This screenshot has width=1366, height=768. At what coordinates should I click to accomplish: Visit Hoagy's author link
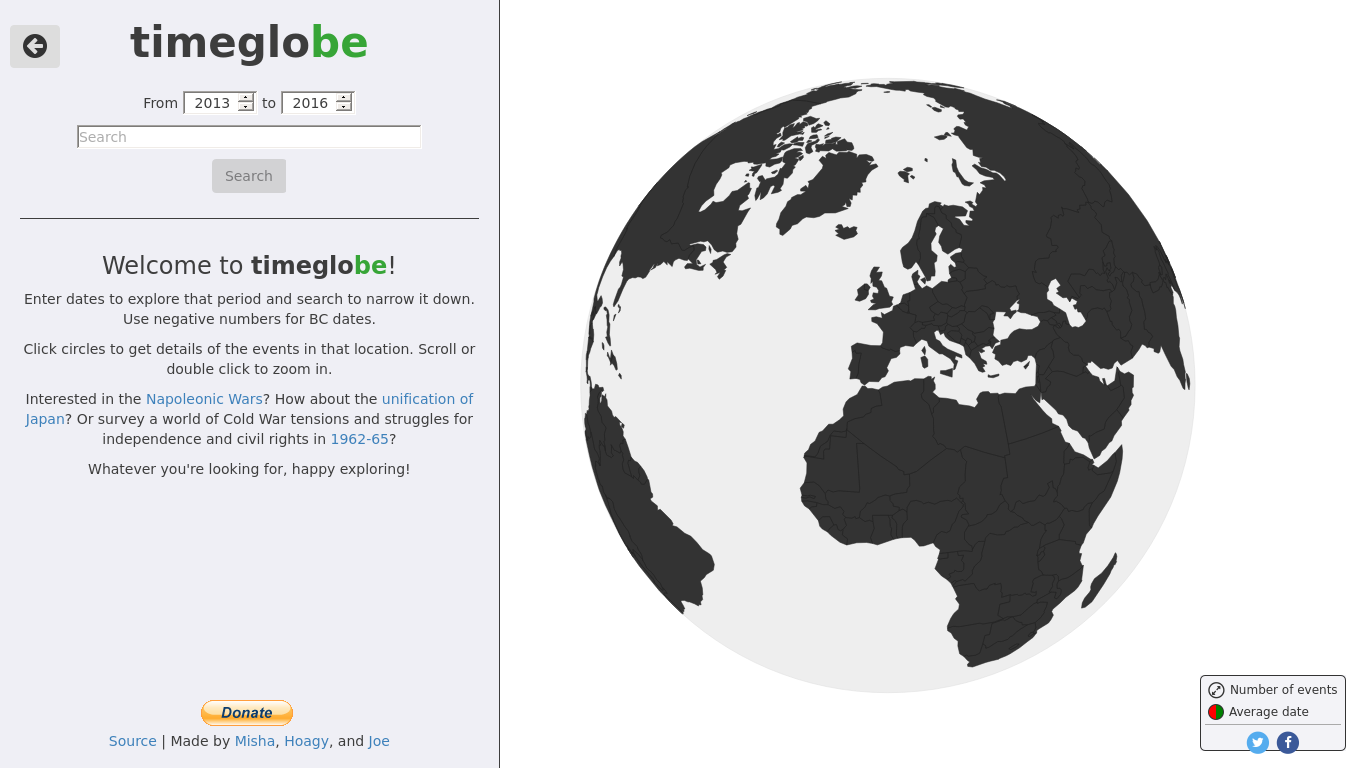pos(306,741)
